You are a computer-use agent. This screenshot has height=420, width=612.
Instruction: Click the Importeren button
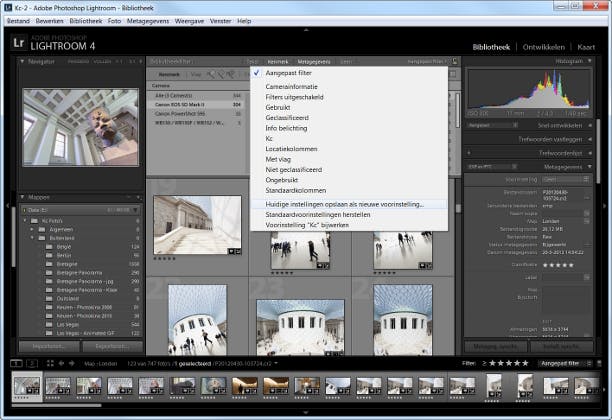click(x=48, y=347)
